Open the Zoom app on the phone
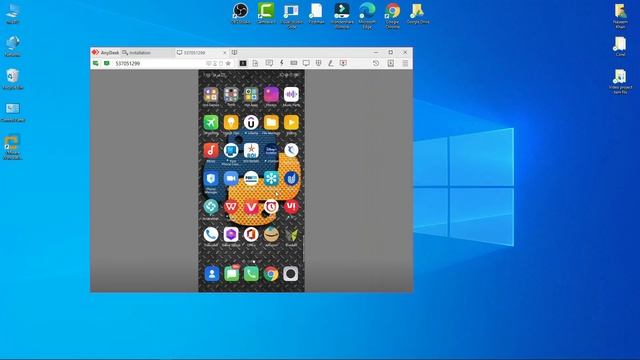 pos(231,178)
